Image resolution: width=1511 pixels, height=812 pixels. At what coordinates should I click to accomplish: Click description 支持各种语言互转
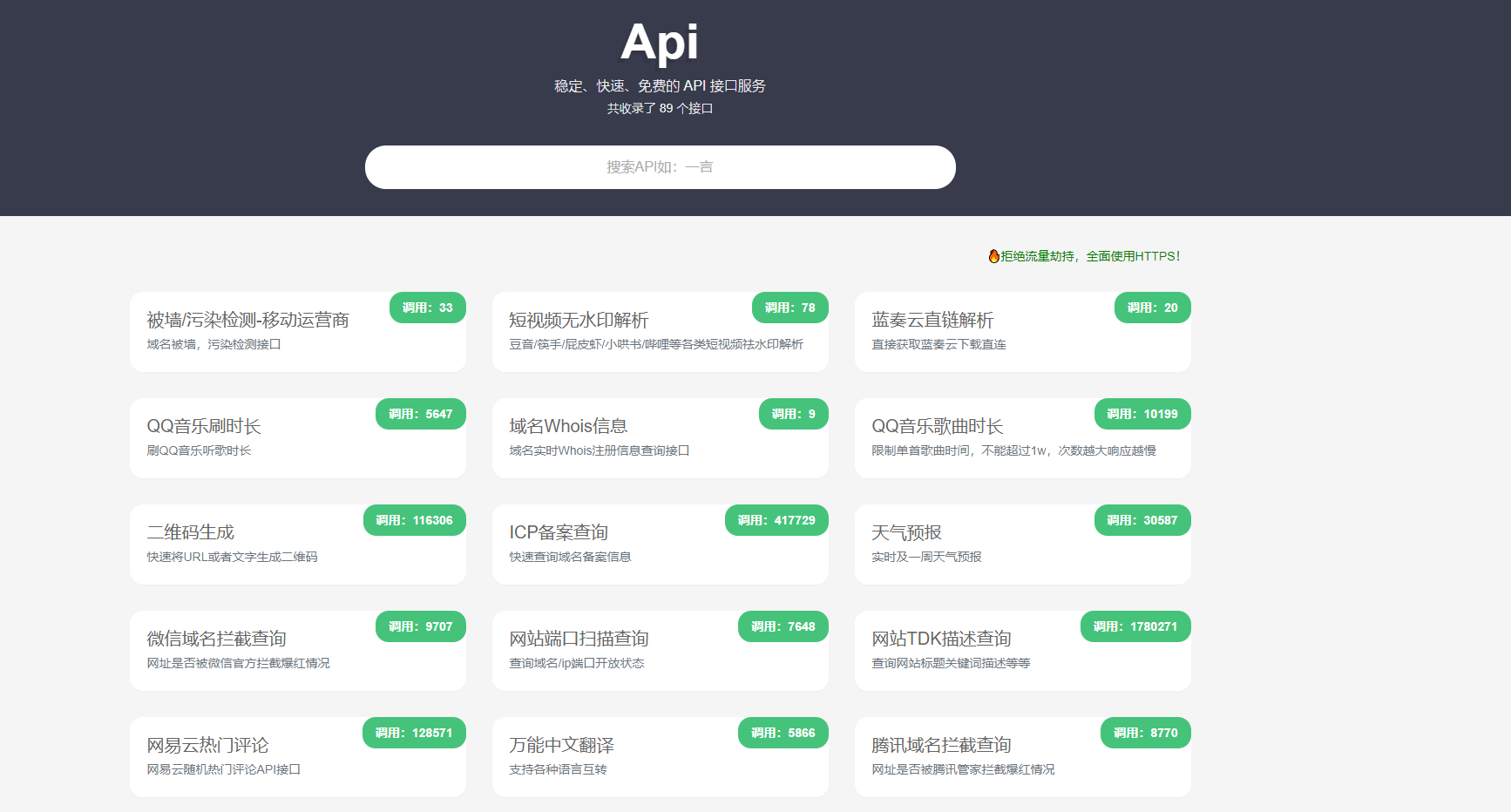point(558,770)
